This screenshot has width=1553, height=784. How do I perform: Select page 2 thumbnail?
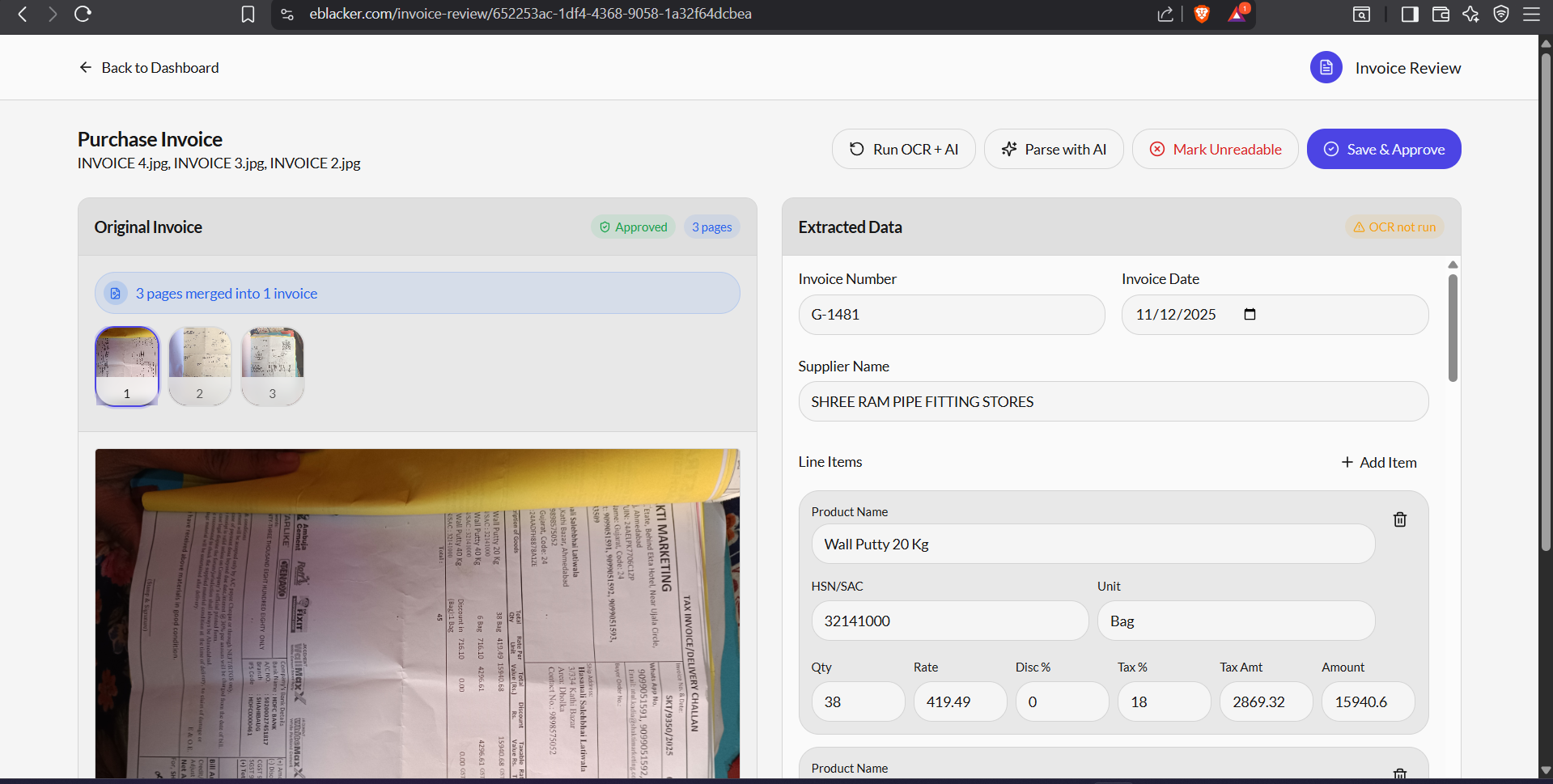tap(200, 367)
